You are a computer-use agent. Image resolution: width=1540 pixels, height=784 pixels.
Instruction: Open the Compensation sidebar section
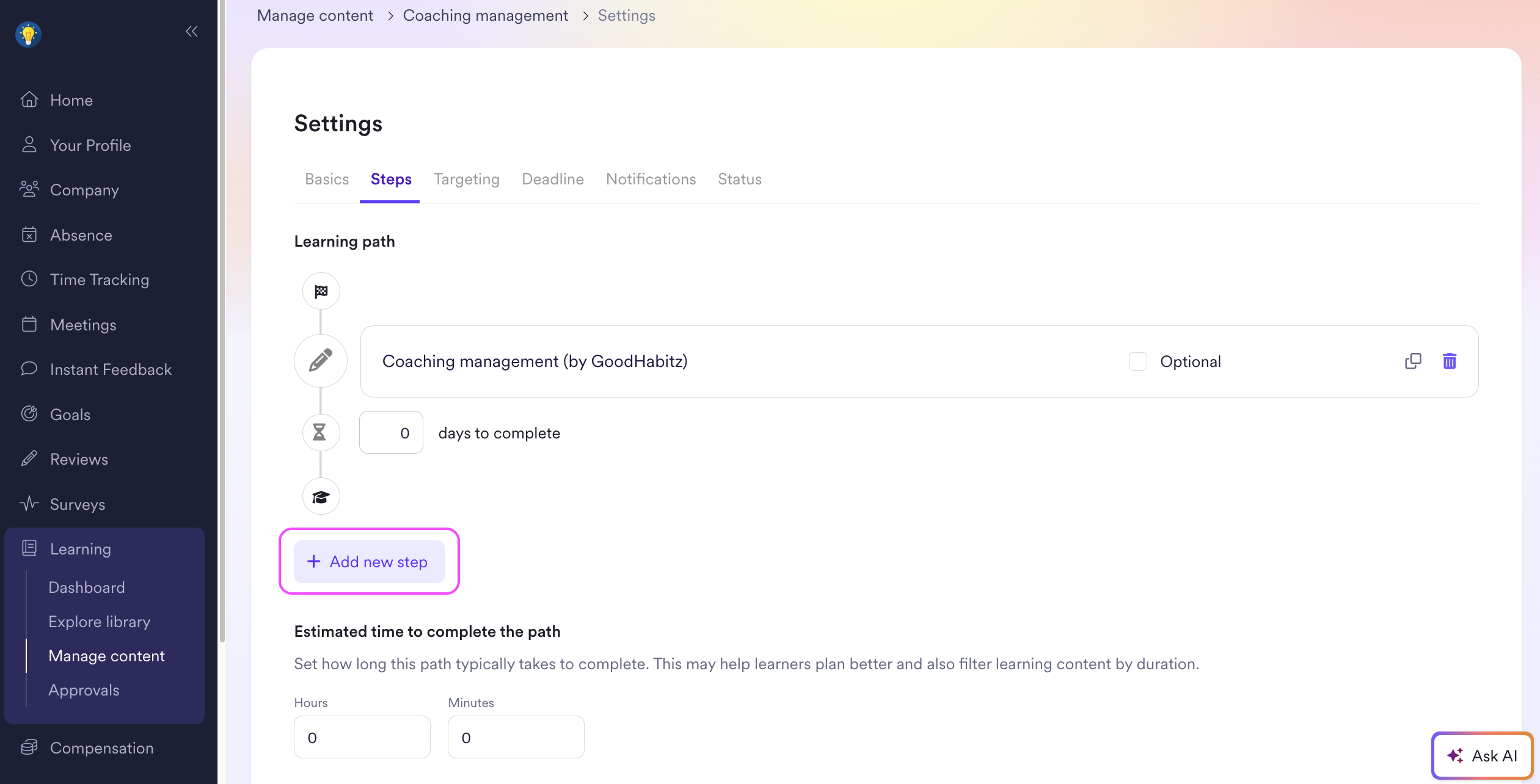click(x=101, y=747)
